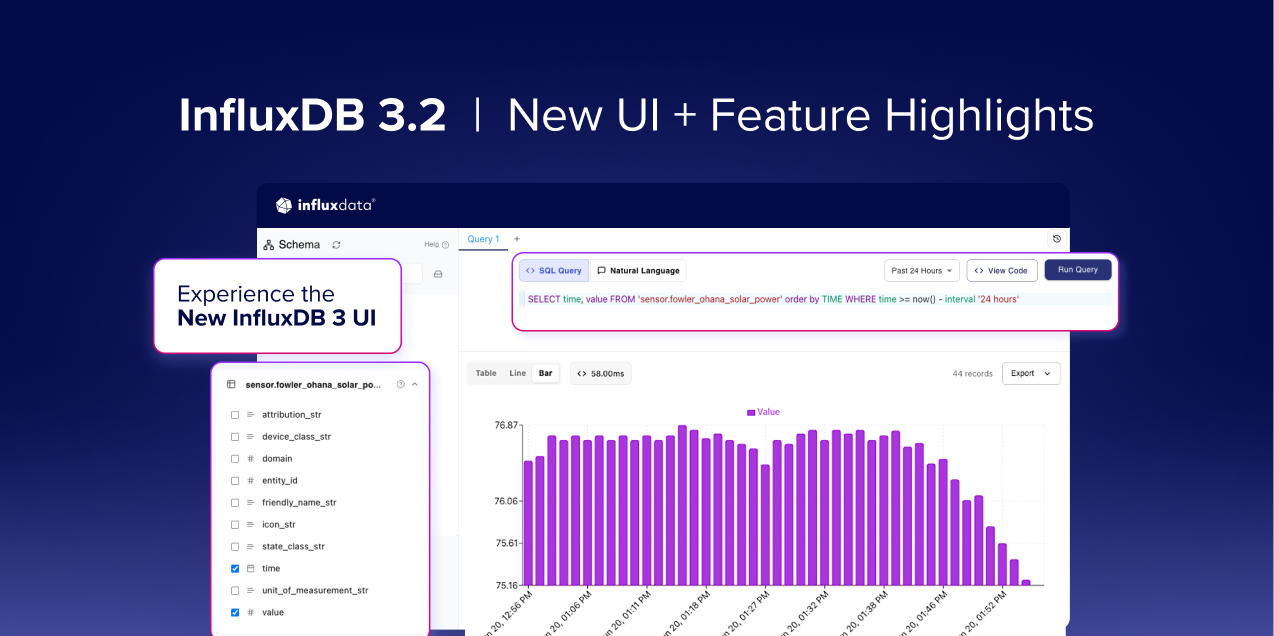The image size is (1274, 636).
Task: Switch to the Query 1 tab
Action: (x=483, y=239)
